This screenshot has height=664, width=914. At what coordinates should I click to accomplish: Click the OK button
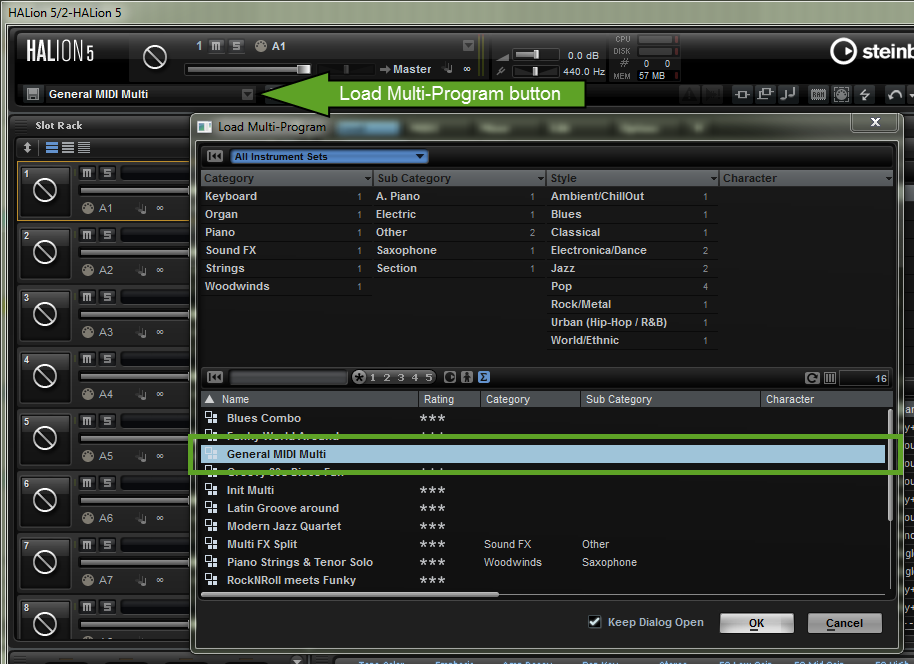(x=756, y=623)
